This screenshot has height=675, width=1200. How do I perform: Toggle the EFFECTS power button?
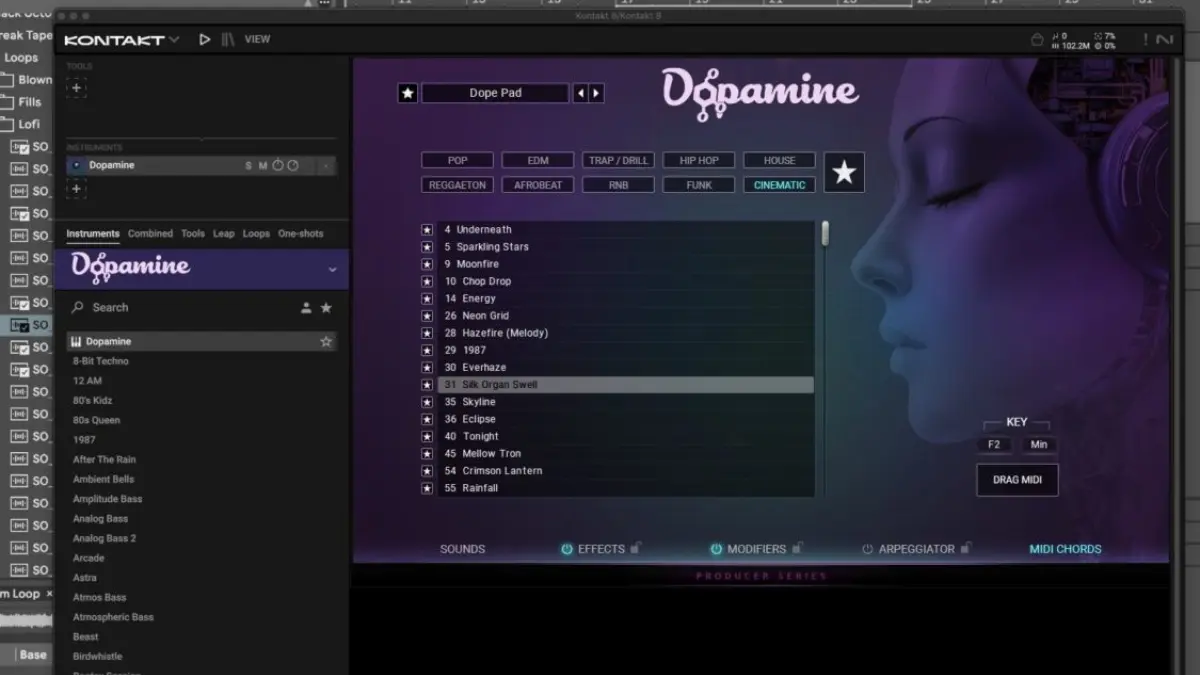[567, 549]
